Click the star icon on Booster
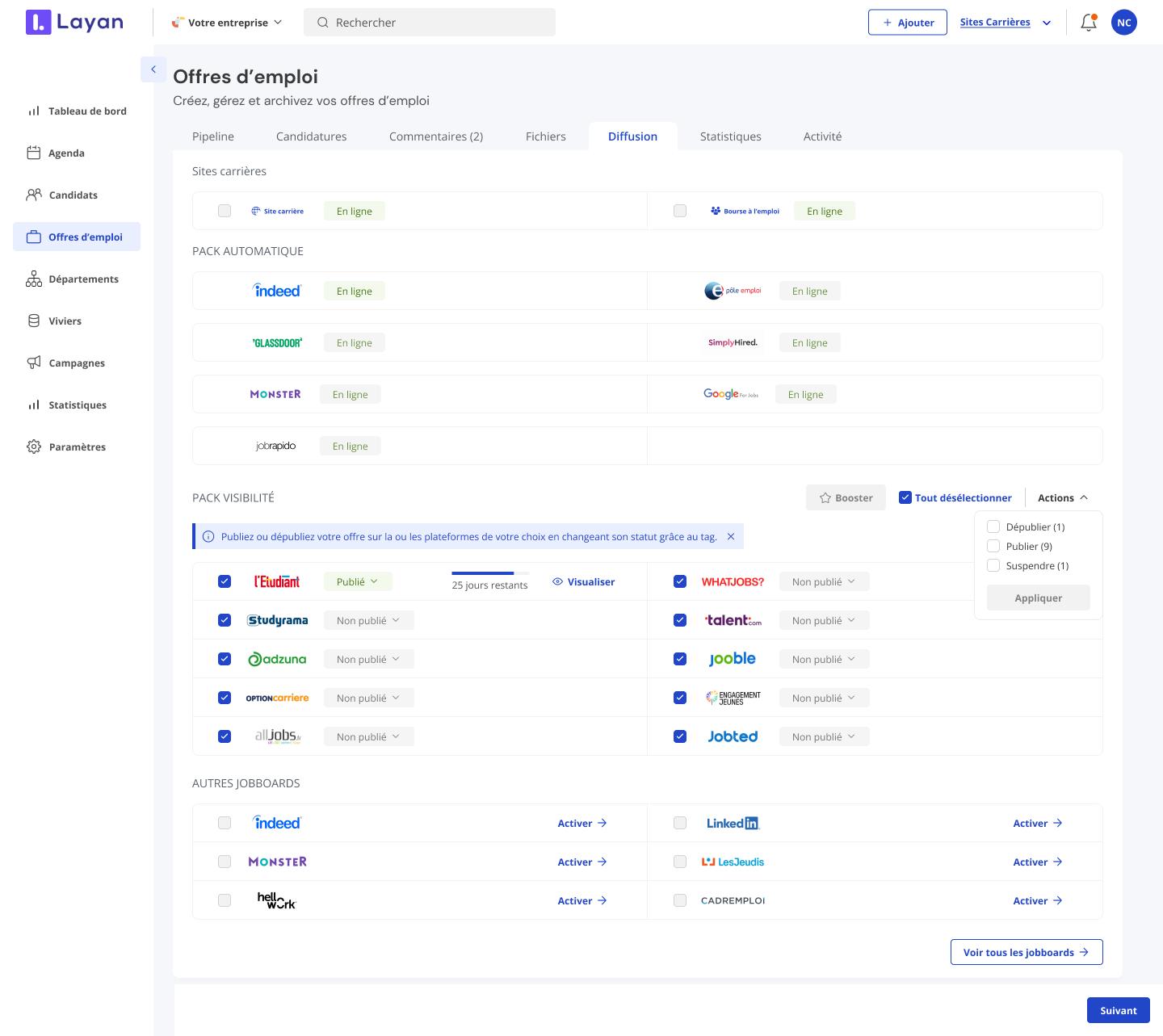This screenshot has height=1036, width=1163. click(x=825, y=497)
